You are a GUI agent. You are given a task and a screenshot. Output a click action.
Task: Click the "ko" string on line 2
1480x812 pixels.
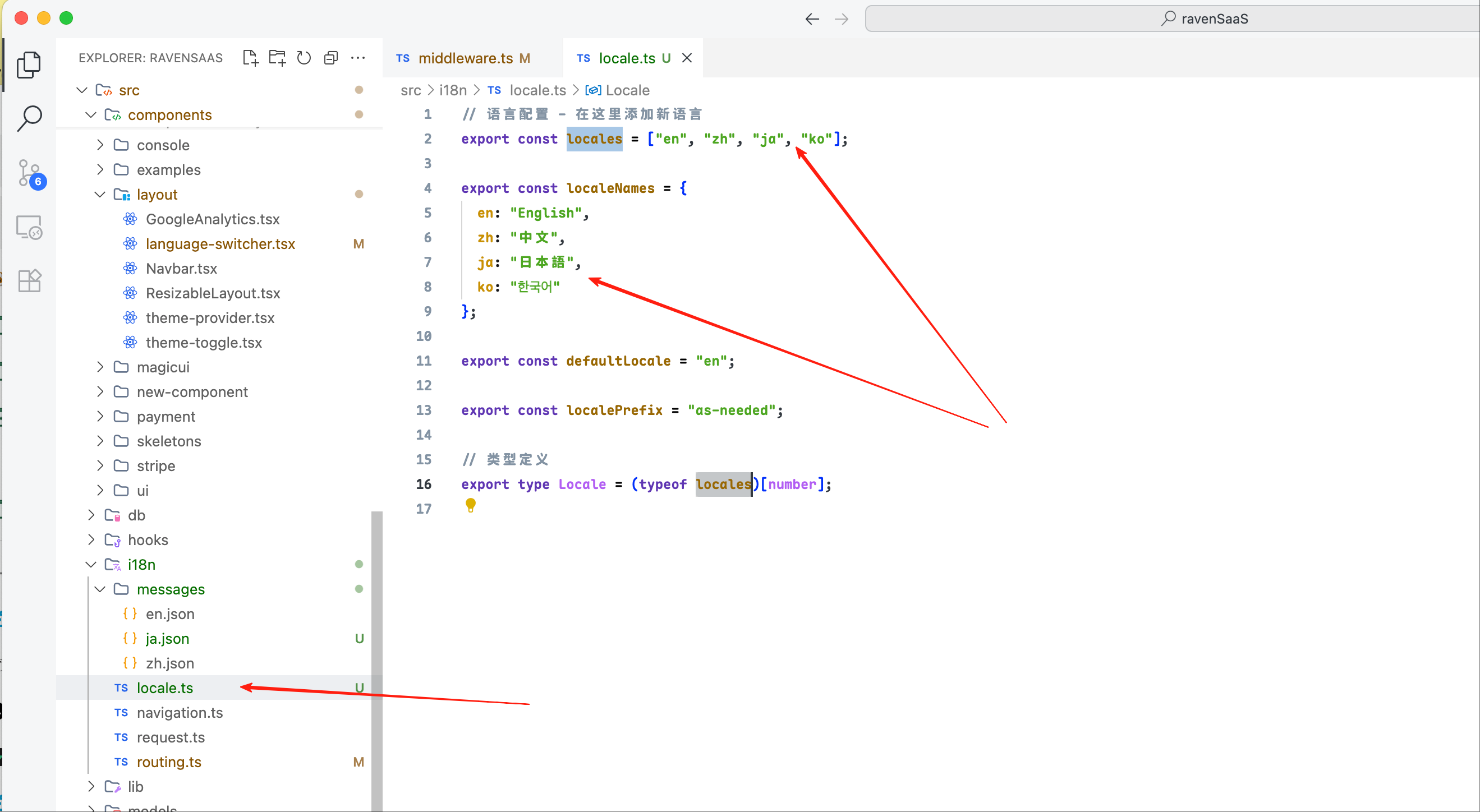tap(816, 139)
